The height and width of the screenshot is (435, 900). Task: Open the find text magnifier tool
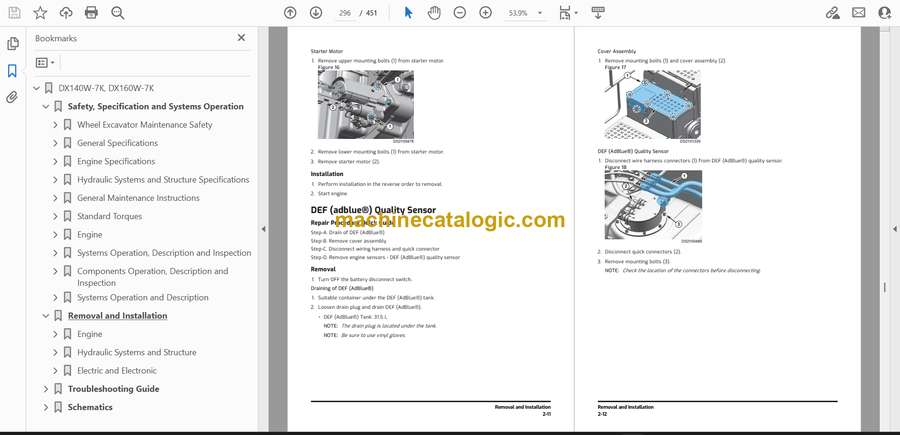pyautogui.click(x=118, y=13)
